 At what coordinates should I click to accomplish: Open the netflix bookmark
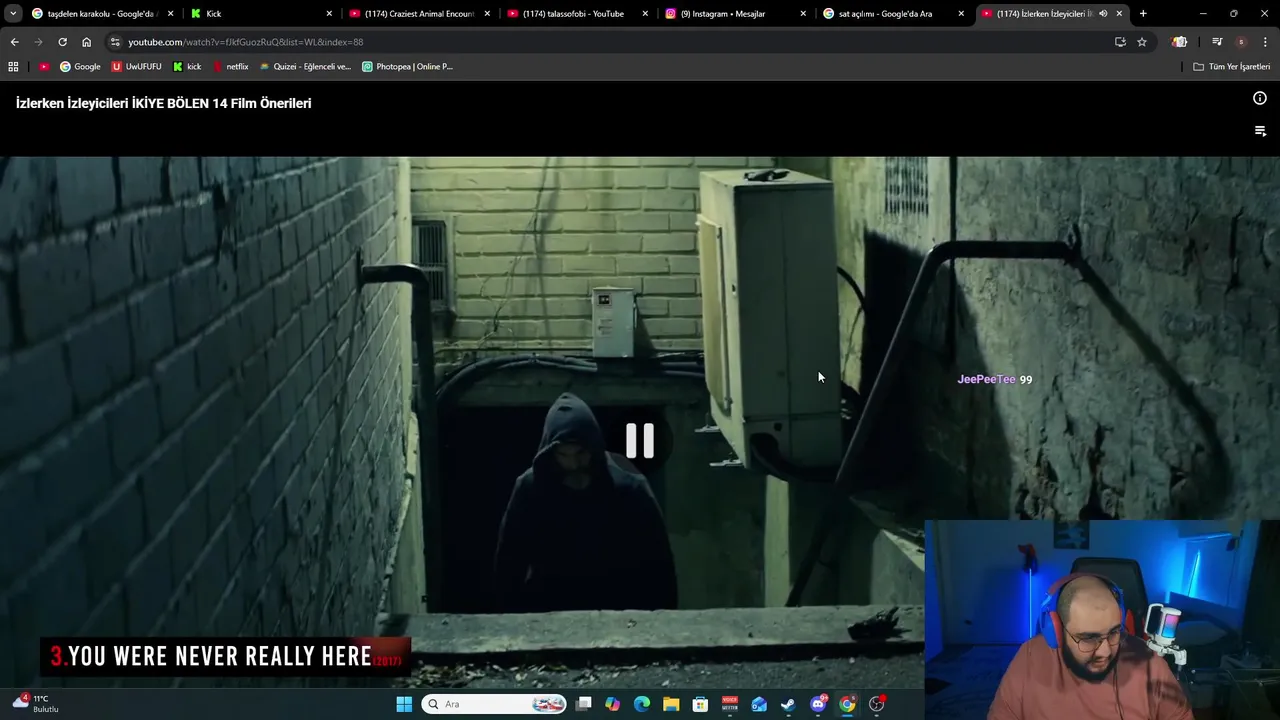[231, 67]
